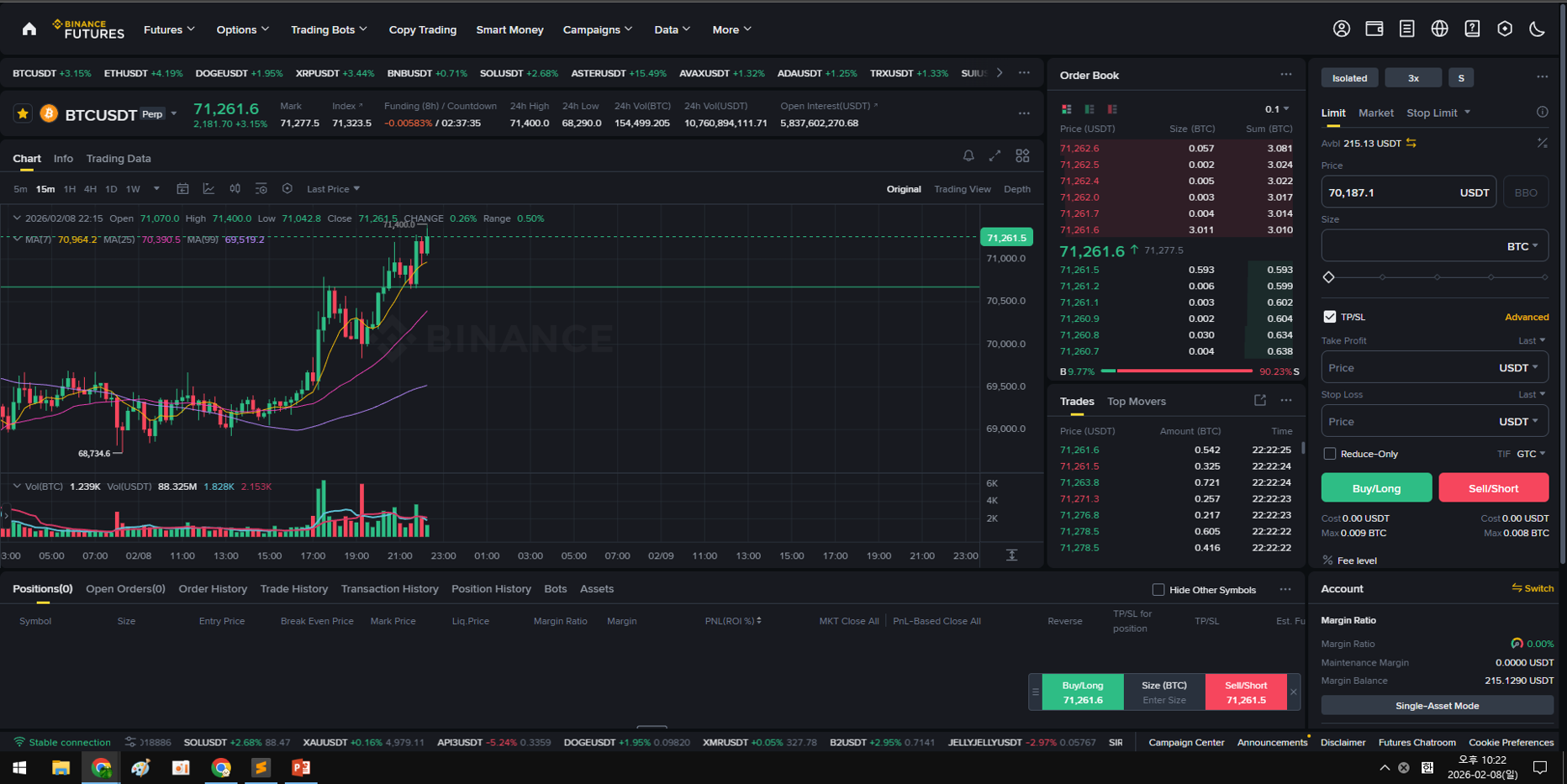This screenshot has height=784, width=1567.
Task: Open the language globe icon
Action: (1439, 29)
